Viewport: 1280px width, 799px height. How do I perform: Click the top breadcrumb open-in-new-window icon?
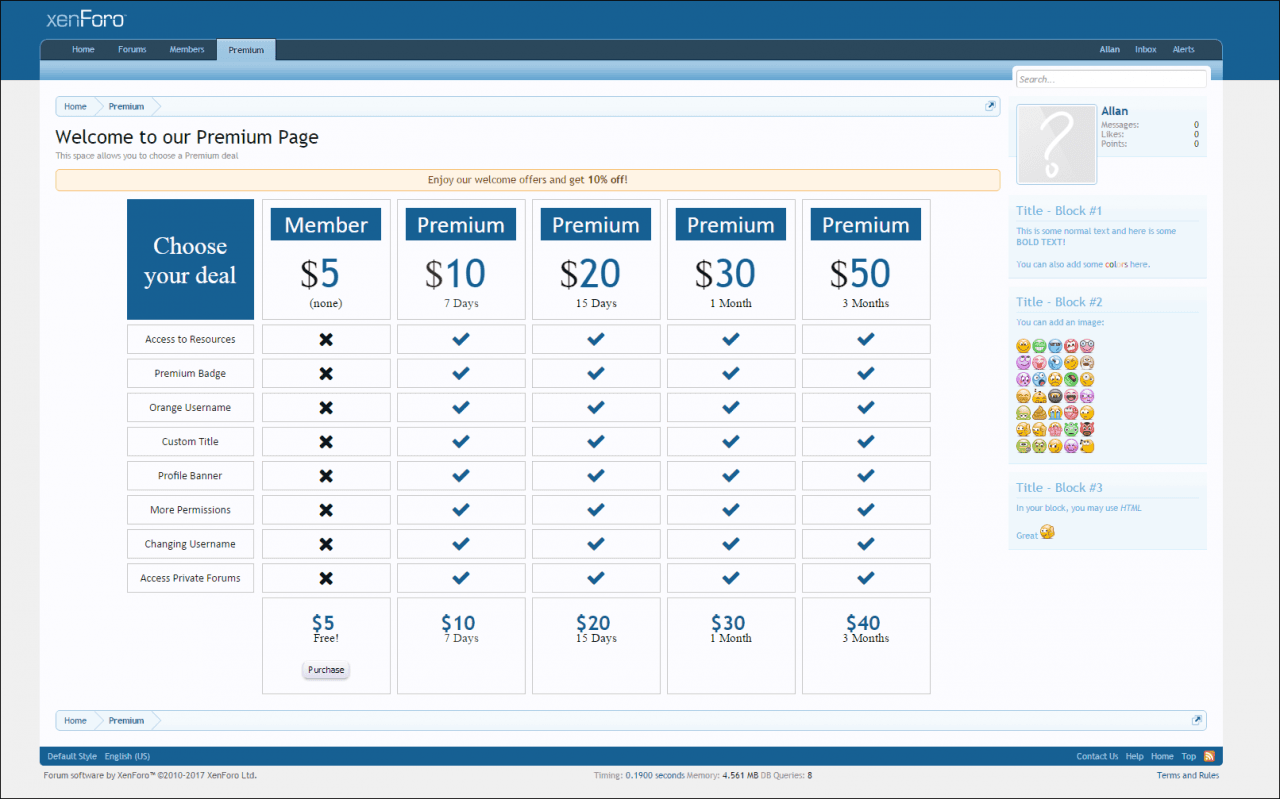click(990, 106)
